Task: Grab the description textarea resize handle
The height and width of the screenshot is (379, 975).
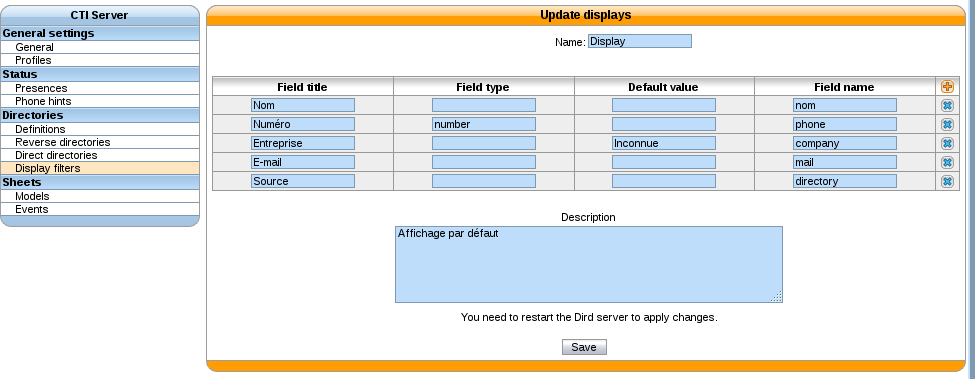Action: coord(776,297)
